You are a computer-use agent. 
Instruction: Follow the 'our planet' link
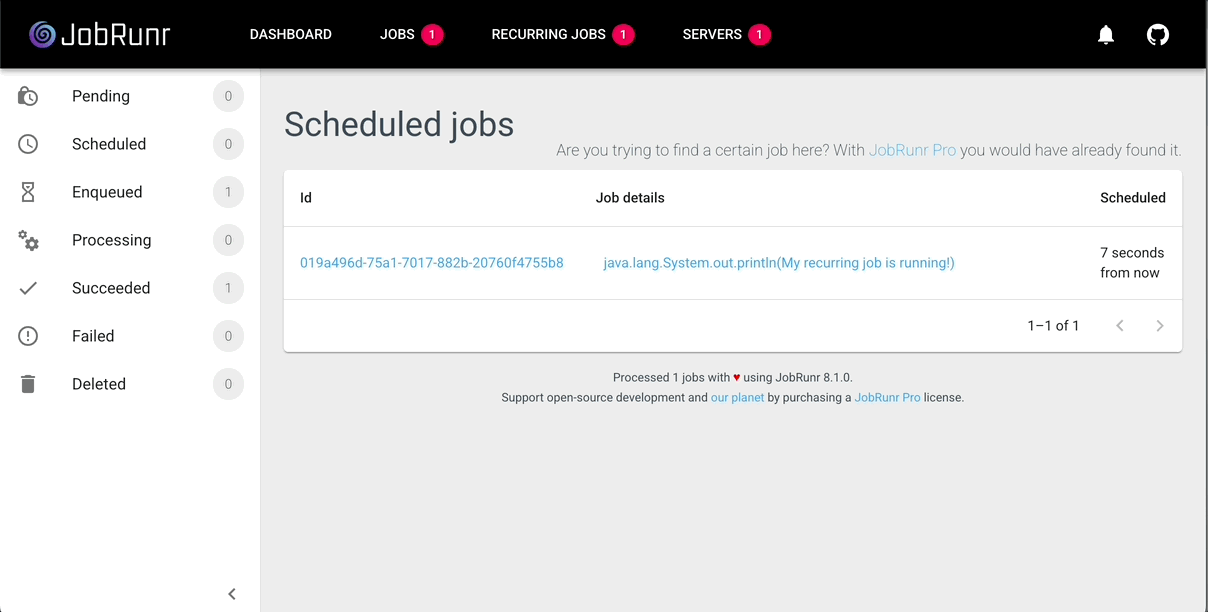[737, 397]
